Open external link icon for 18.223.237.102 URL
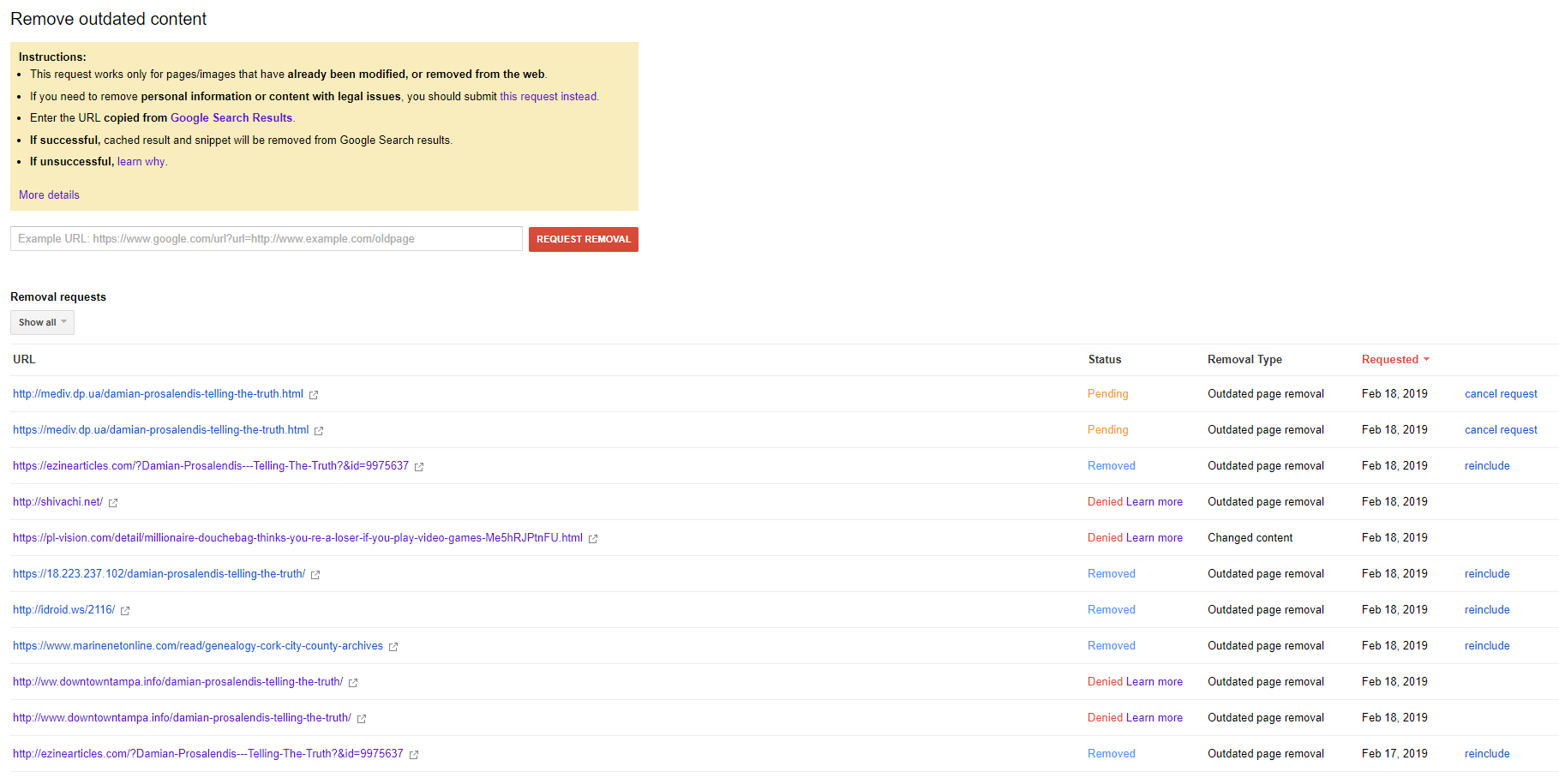This screenshot has width=1559, height=784. 315,575
